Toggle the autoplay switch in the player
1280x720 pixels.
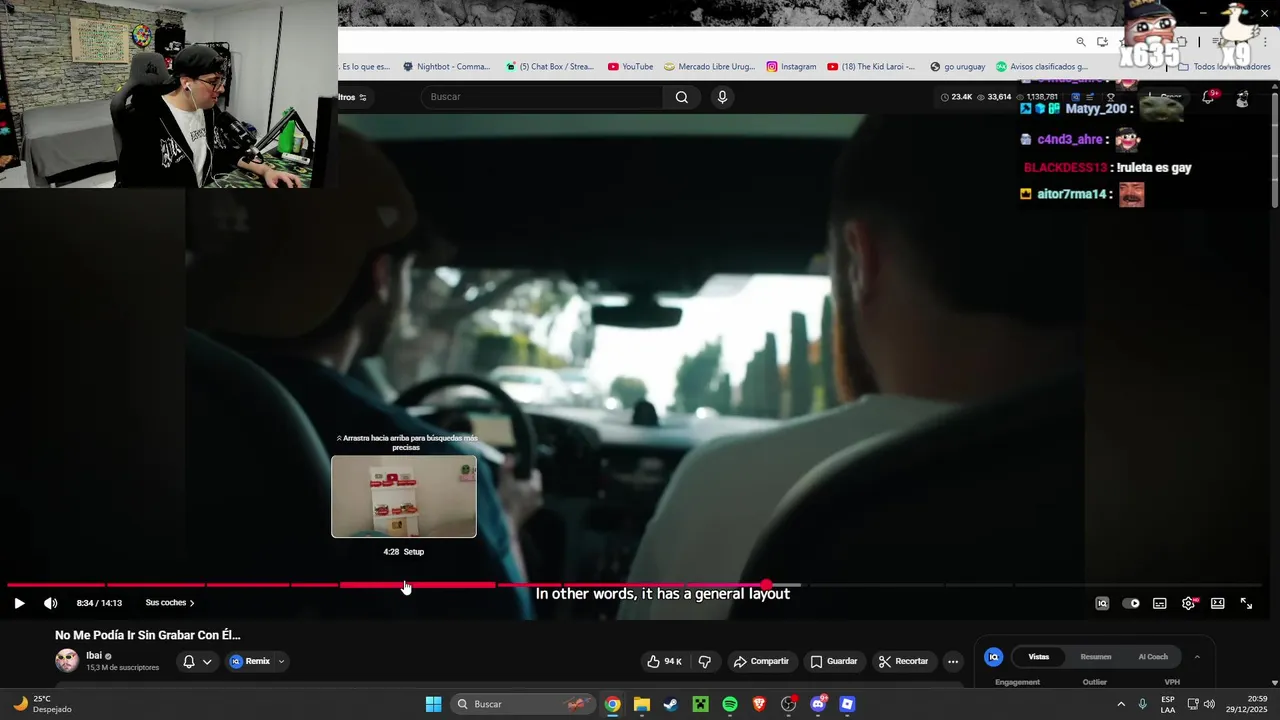(x=1131, y=603)
